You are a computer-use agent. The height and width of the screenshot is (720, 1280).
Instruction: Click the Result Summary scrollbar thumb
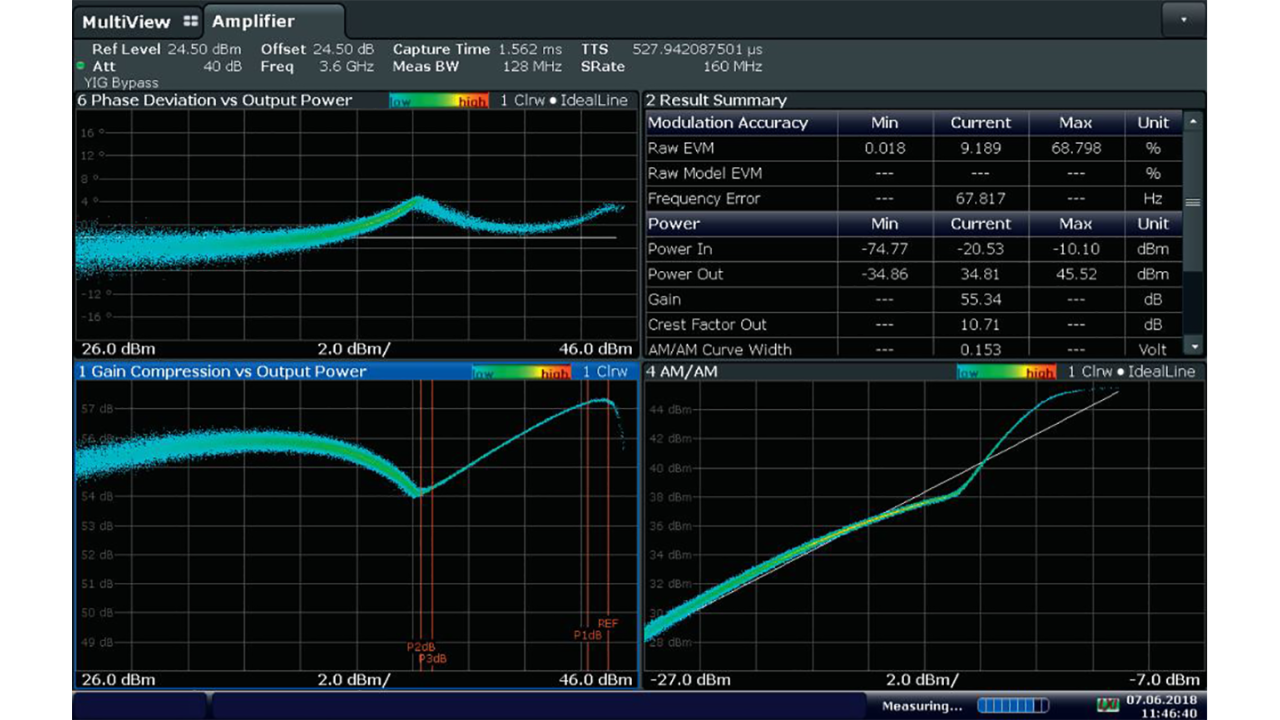[1192, 201]
